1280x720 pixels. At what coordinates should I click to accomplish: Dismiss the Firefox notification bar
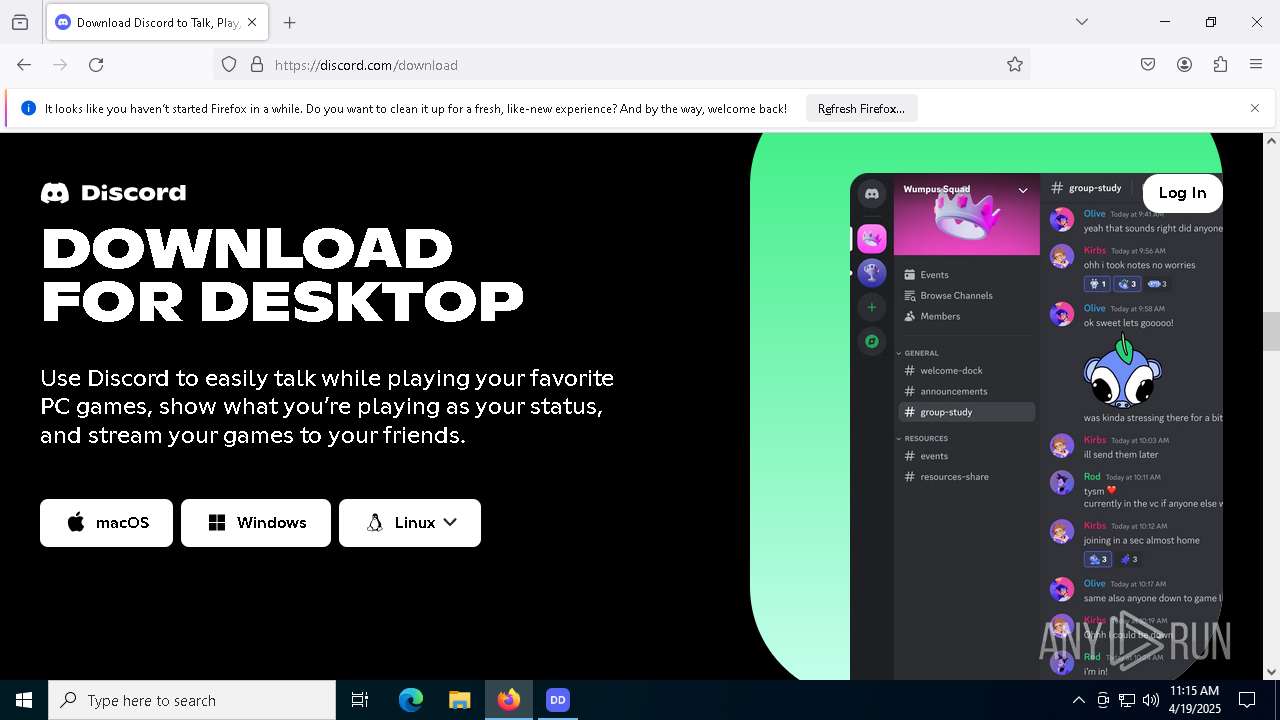1255,108
